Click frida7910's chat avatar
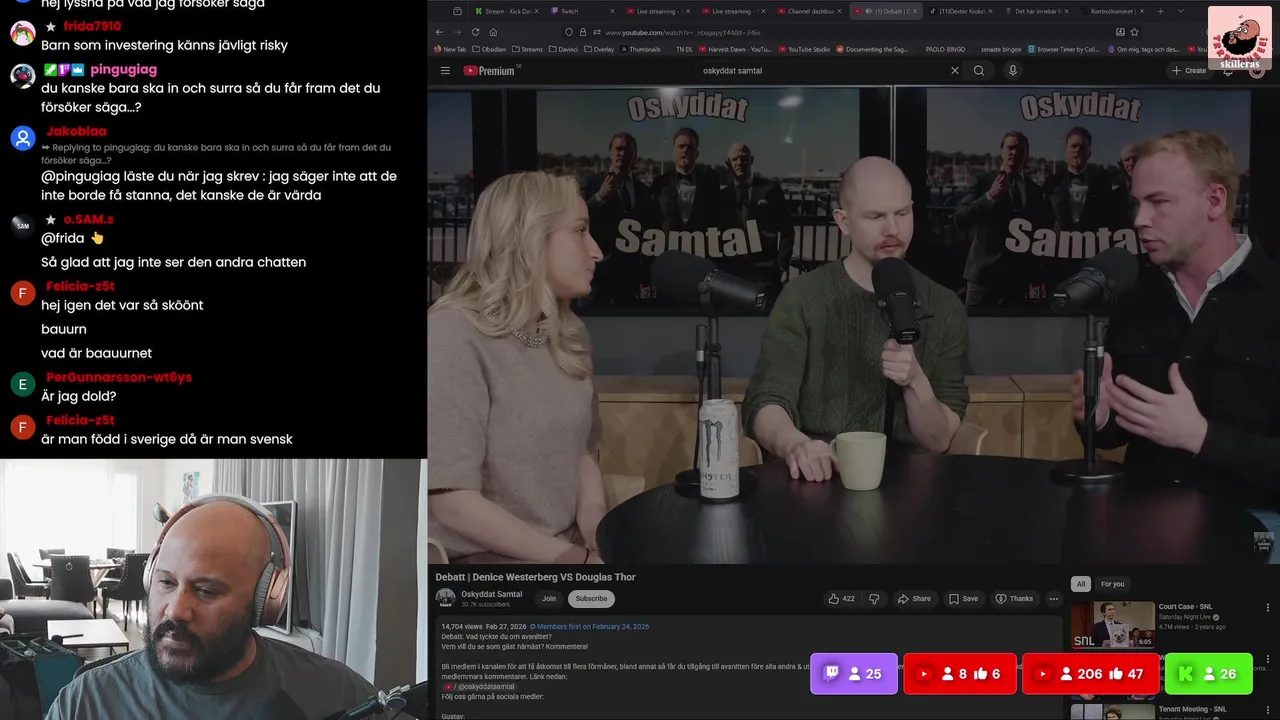 23,33
